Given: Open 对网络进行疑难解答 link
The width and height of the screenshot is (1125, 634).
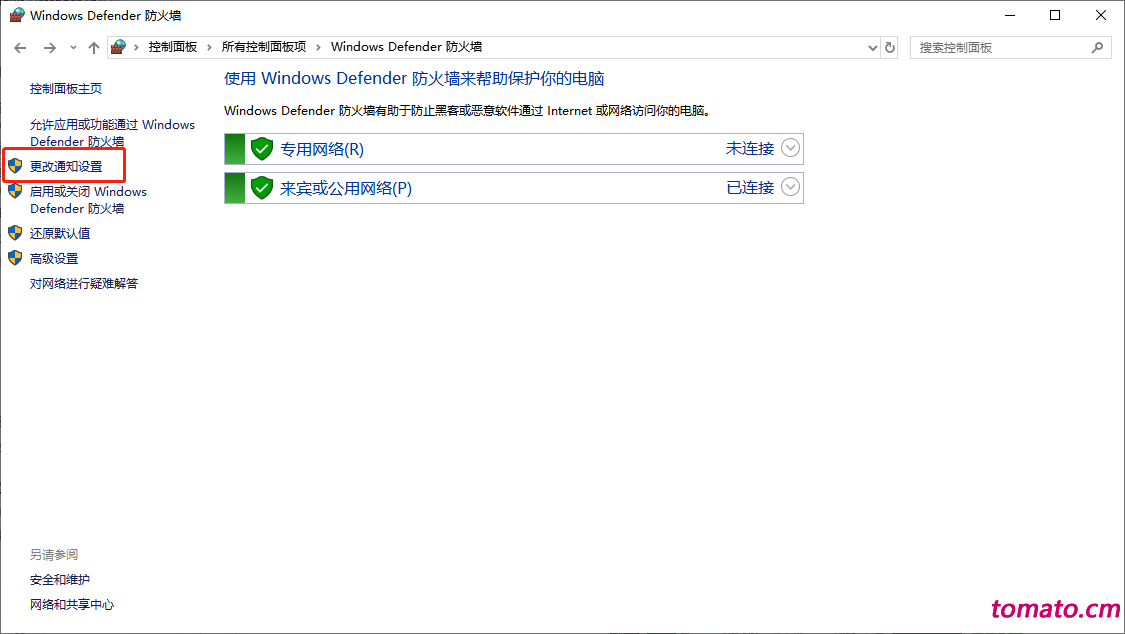Looking at the screenshot, I should [84, 284].
